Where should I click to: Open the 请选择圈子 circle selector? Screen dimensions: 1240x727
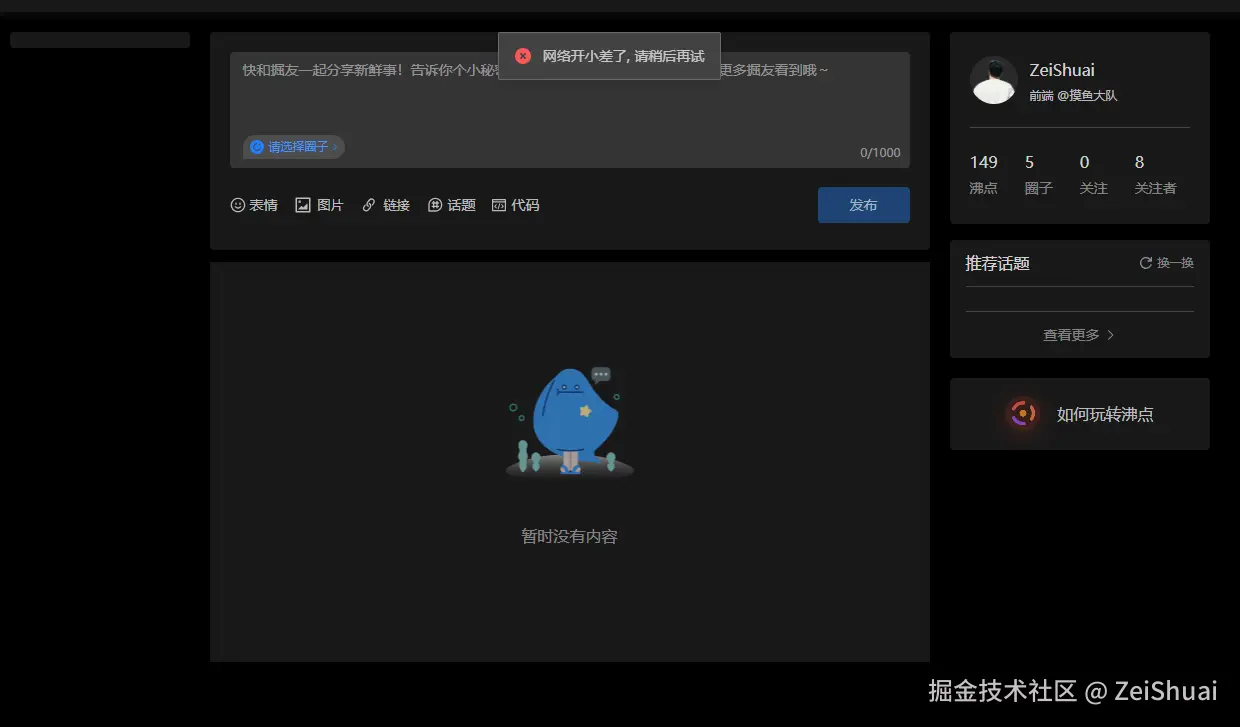293,146
